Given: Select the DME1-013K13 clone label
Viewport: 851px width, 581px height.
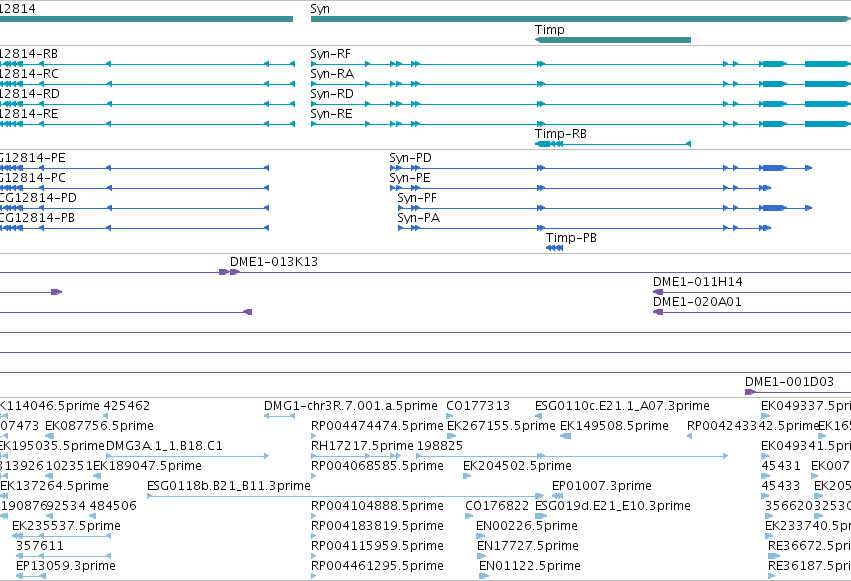Looking at the screenshot, I should click(x=274, y=261).
